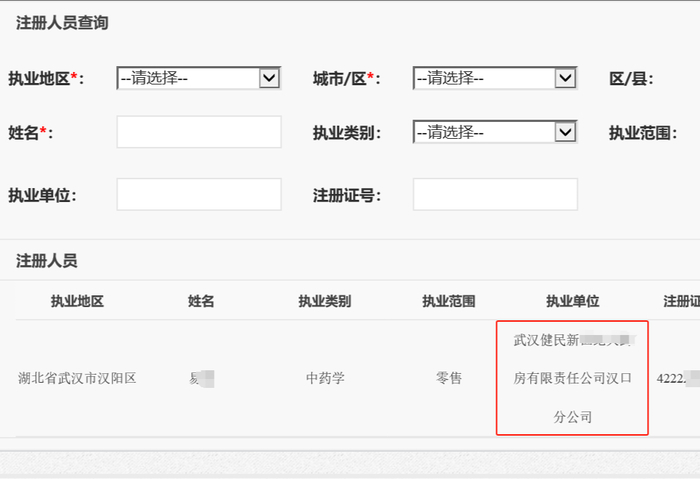Screen dimensions: 700x479
Task: Click the 执业范围 column header
Action: tap(449, 301)
